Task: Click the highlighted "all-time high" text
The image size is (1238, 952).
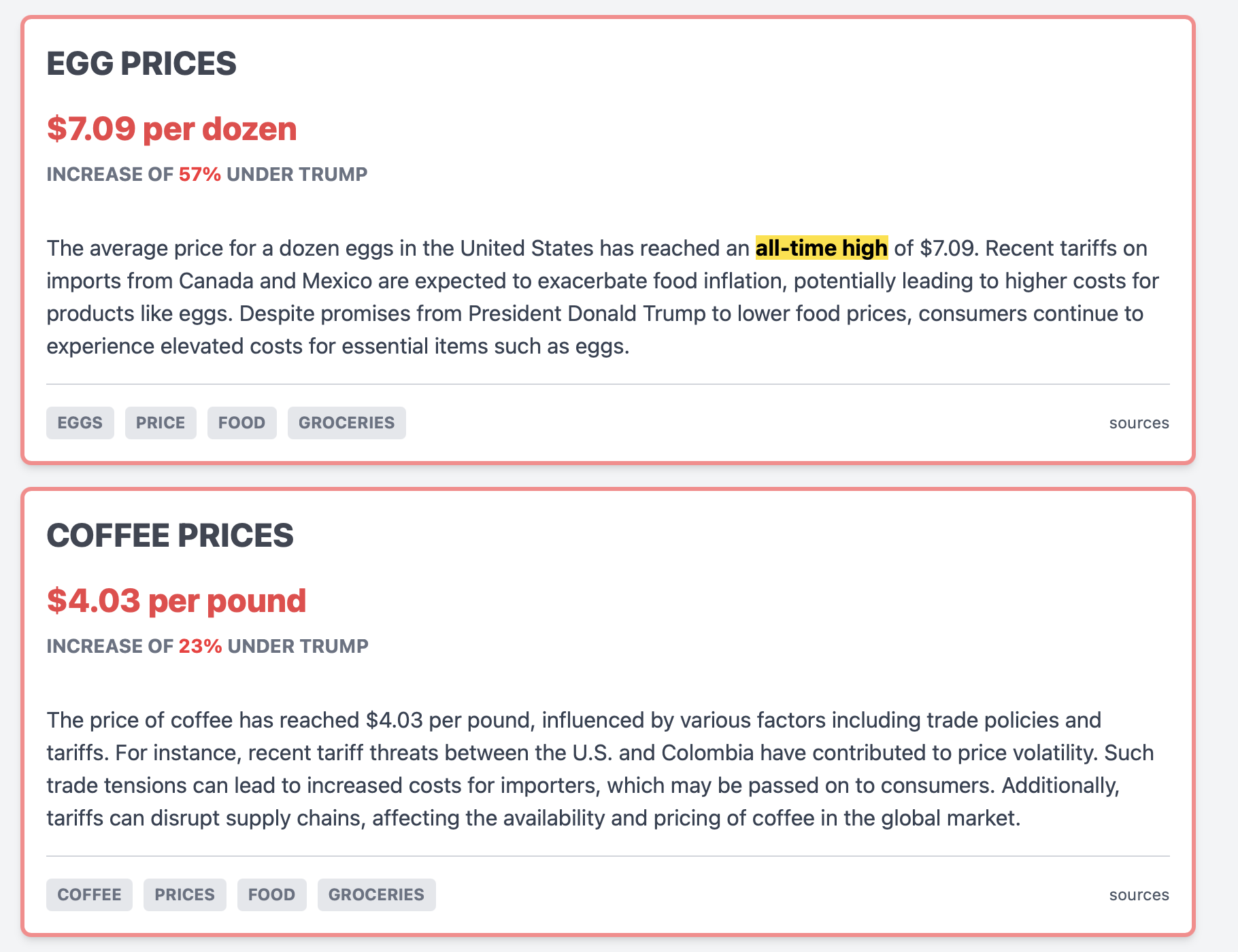Action: point(821,248)
